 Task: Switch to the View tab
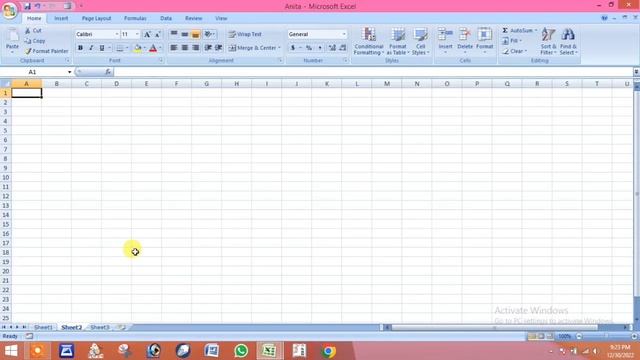(x=221, y=18)
